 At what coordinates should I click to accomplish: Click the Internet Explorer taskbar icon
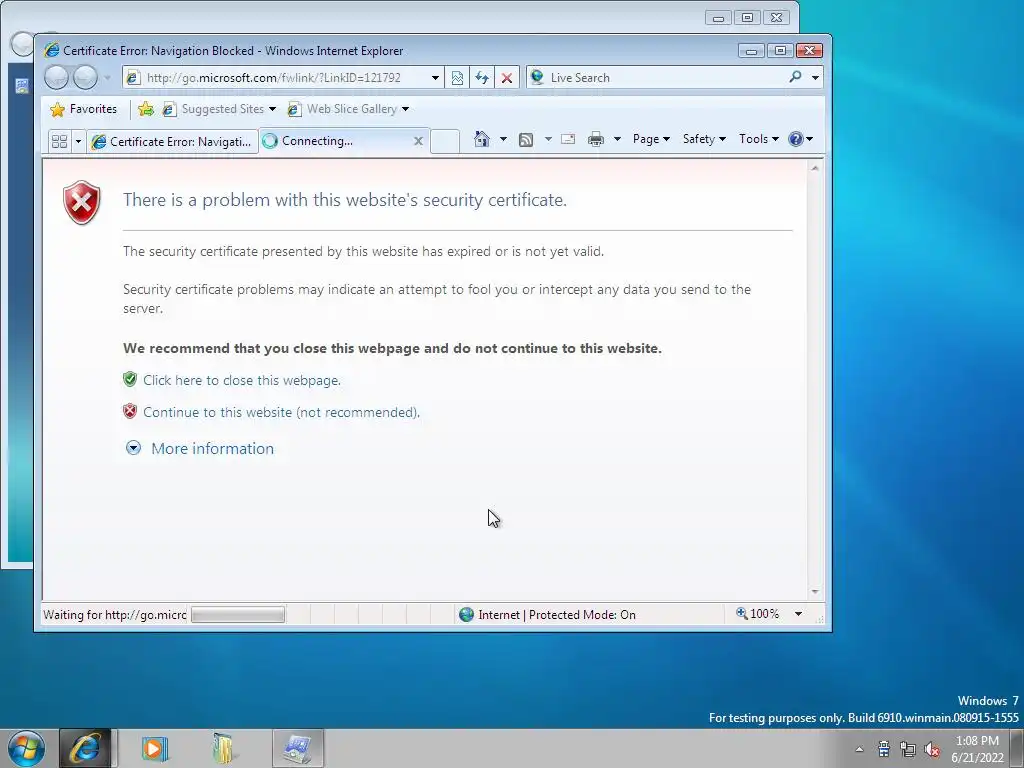tap(85, 748)
